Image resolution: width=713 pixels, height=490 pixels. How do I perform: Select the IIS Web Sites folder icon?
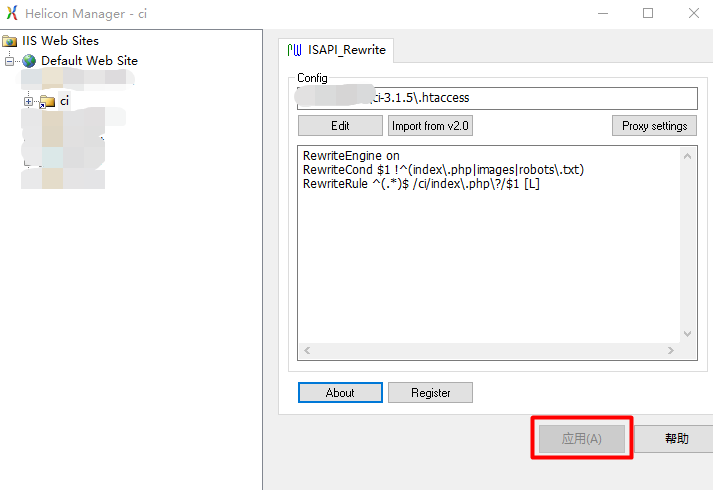coord(10,41)
